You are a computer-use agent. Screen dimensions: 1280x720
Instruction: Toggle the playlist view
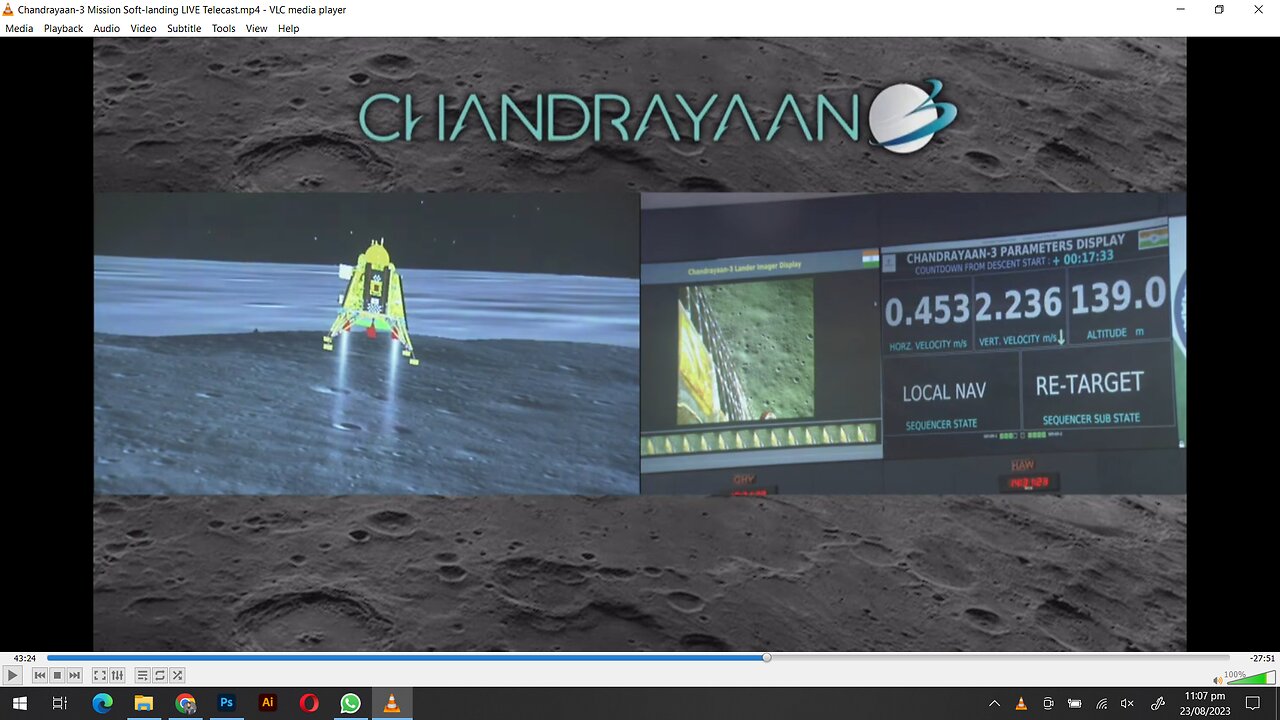[143, 675]
